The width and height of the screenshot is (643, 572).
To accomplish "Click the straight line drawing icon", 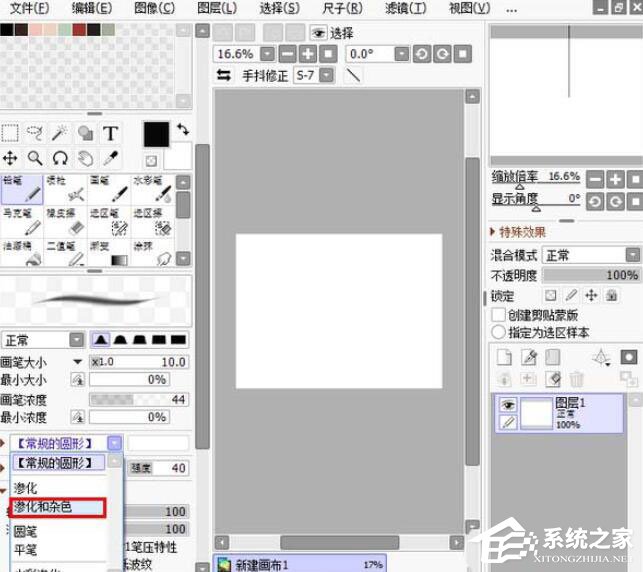I will 353,75.
